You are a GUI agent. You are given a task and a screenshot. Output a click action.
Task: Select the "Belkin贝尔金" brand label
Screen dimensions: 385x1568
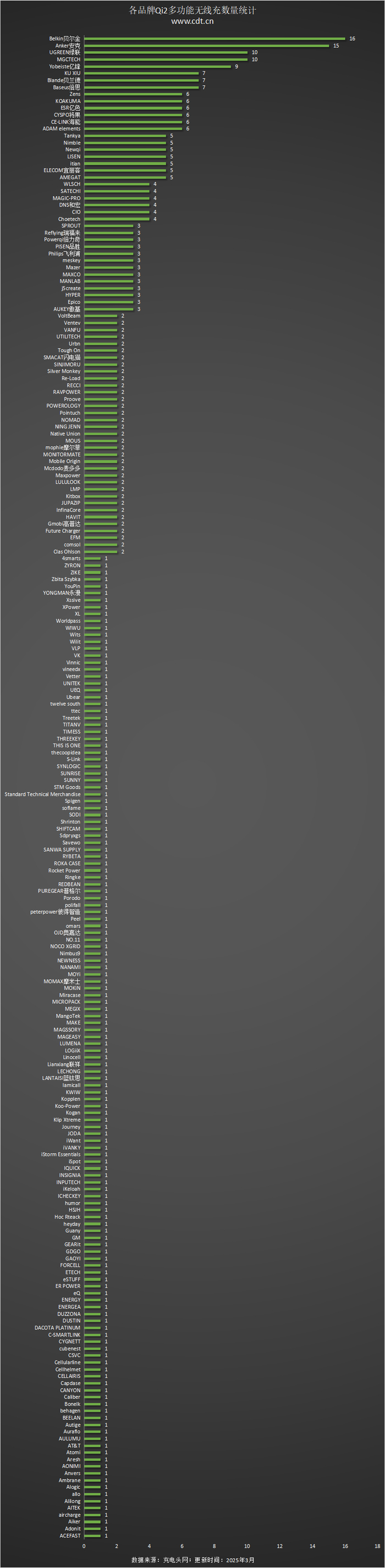coord(64,38)
